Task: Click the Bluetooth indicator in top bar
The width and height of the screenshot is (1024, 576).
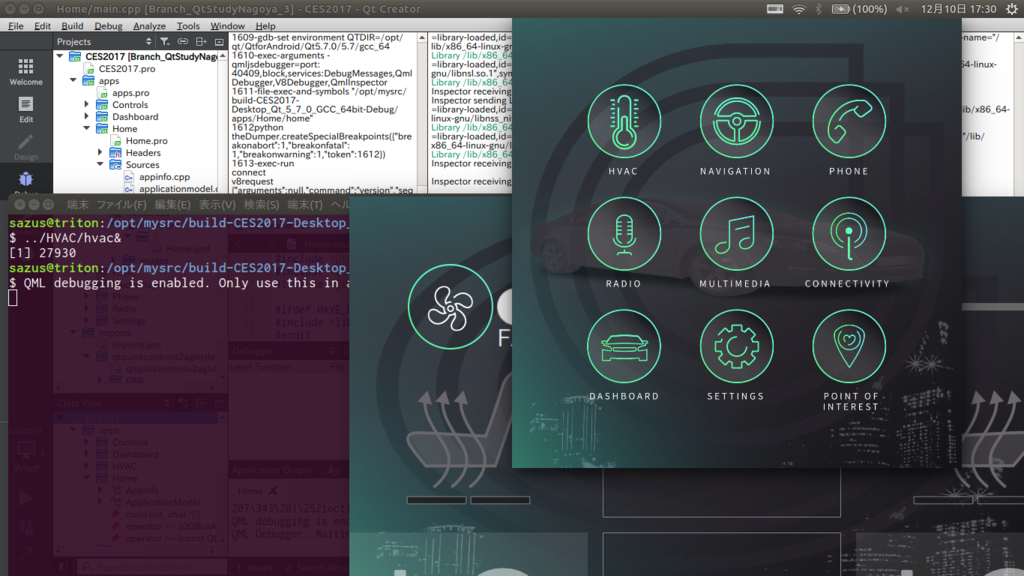Action: (818, 8)
